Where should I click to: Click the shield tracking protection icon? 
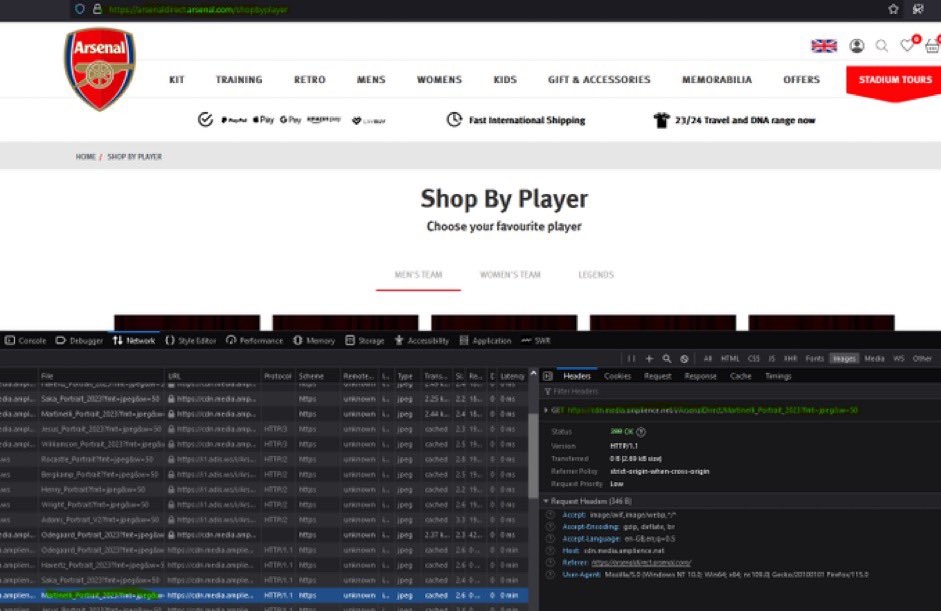click(x=80, y=9)
